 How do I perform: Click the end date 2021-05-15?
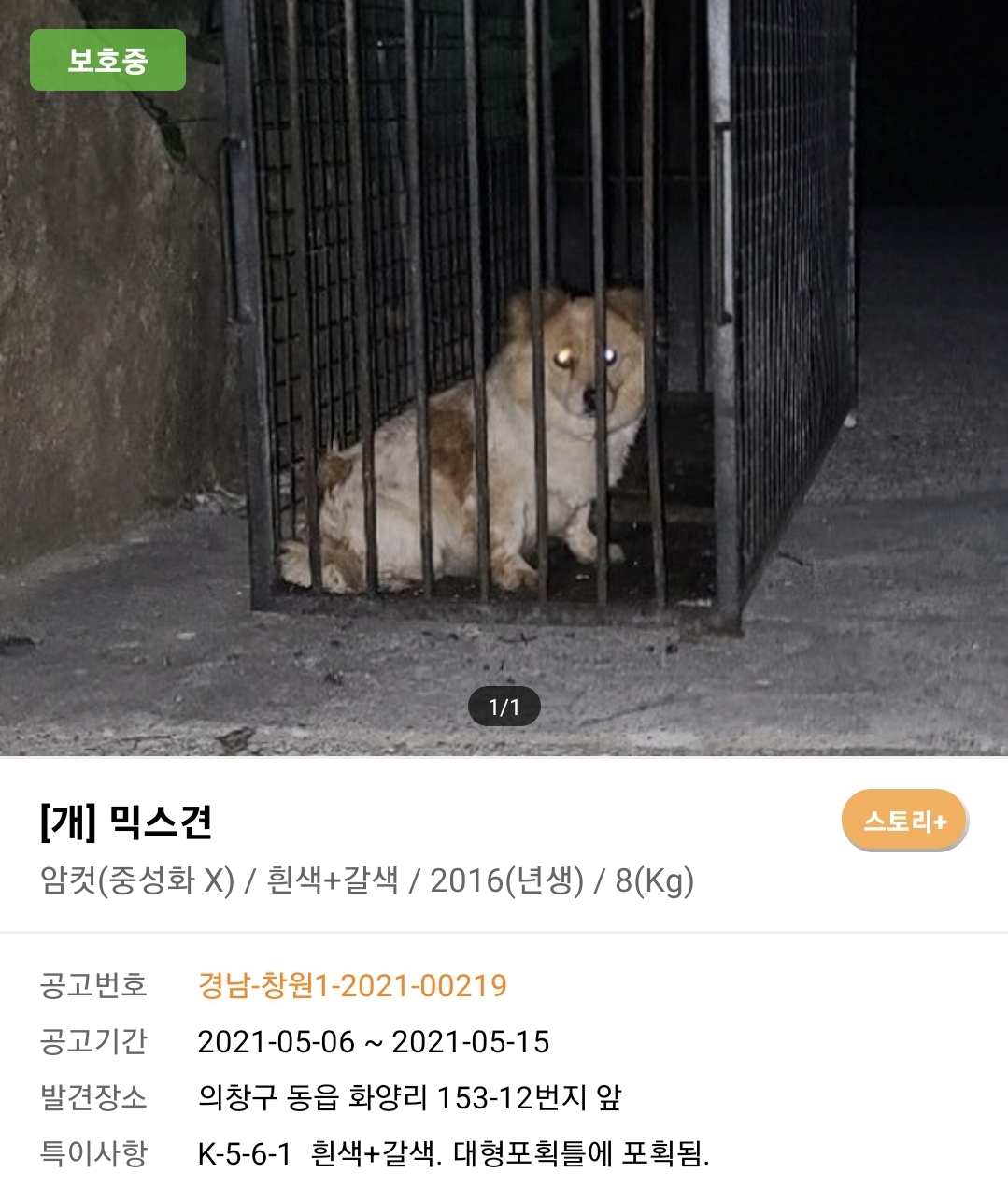[x=471, y=1041]
